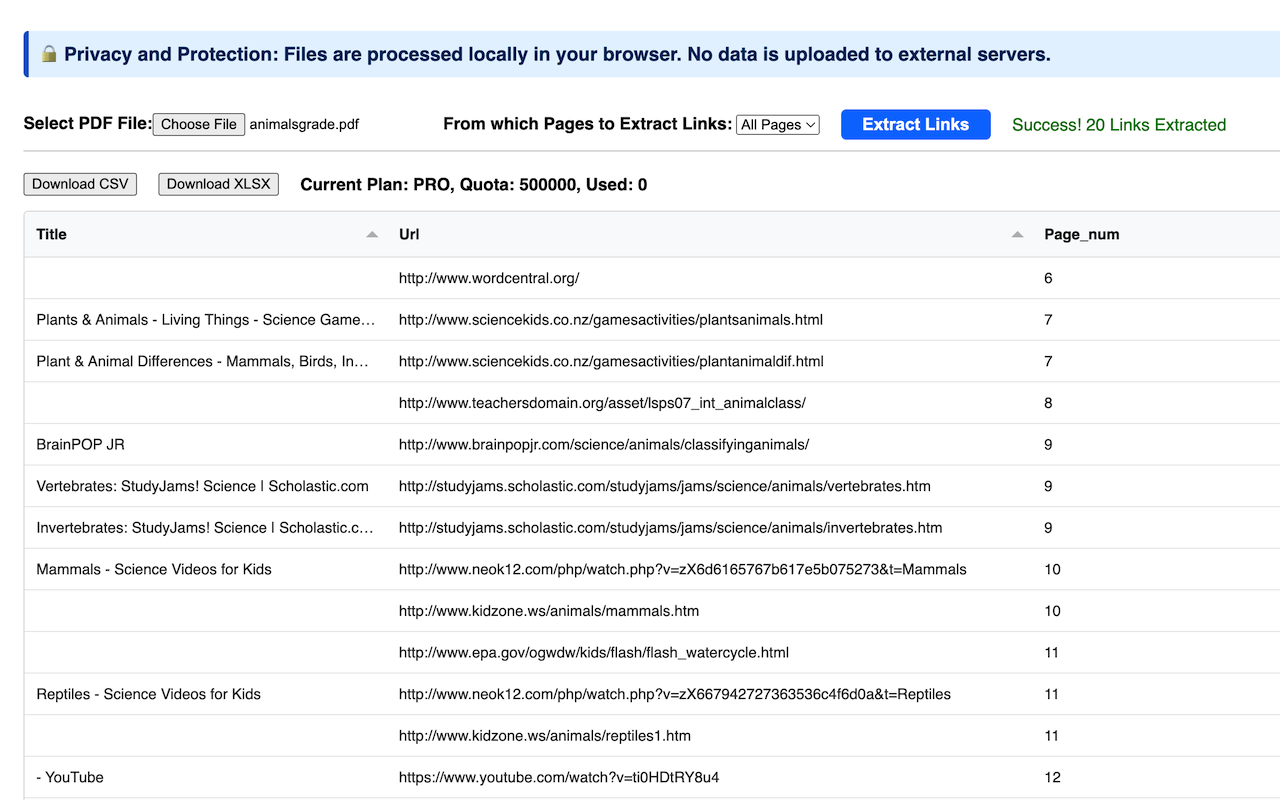Sort table by Title column arrow

click(372, 234)
